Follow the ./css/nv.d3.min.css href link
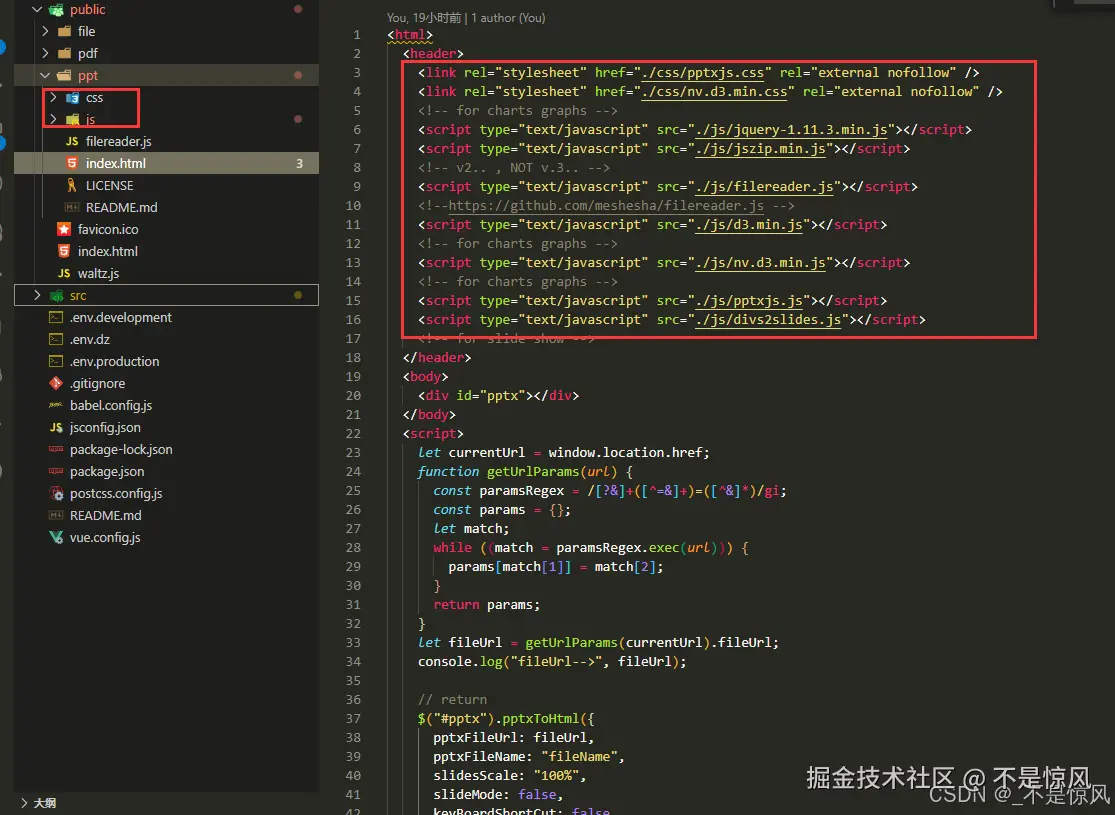1115x815 pixels. pos(714,92)
